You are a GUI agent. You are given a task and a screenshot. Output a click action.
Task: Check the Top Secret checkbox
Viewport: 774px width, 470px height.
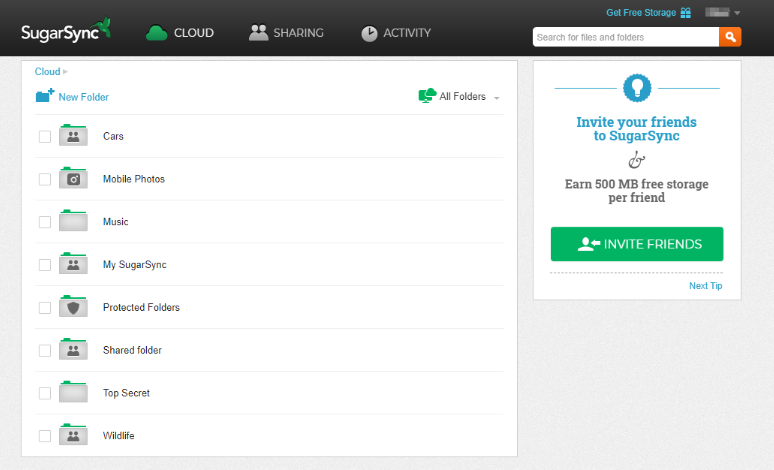tap(45, 393)
